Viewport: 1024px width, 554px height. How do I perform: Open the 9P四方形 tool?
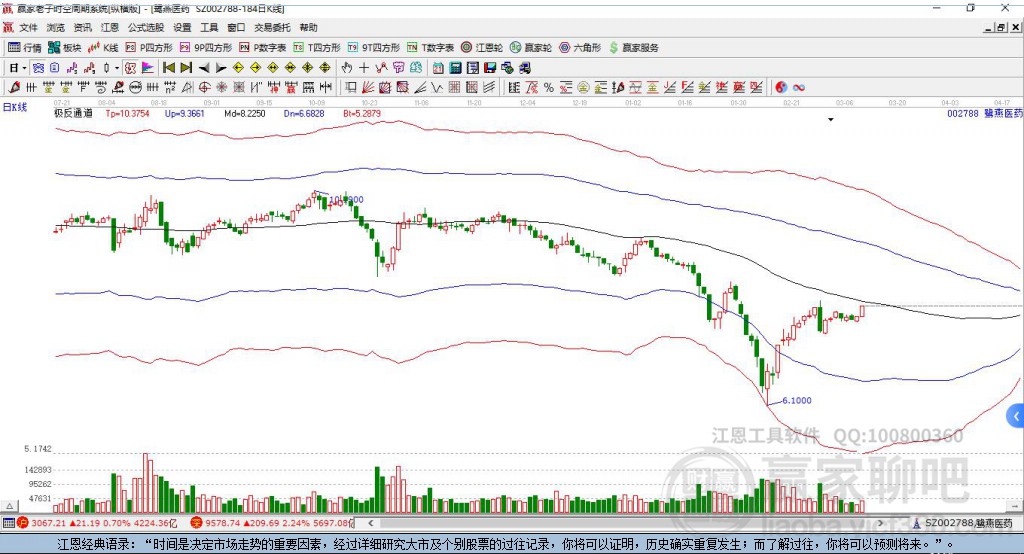206,47
